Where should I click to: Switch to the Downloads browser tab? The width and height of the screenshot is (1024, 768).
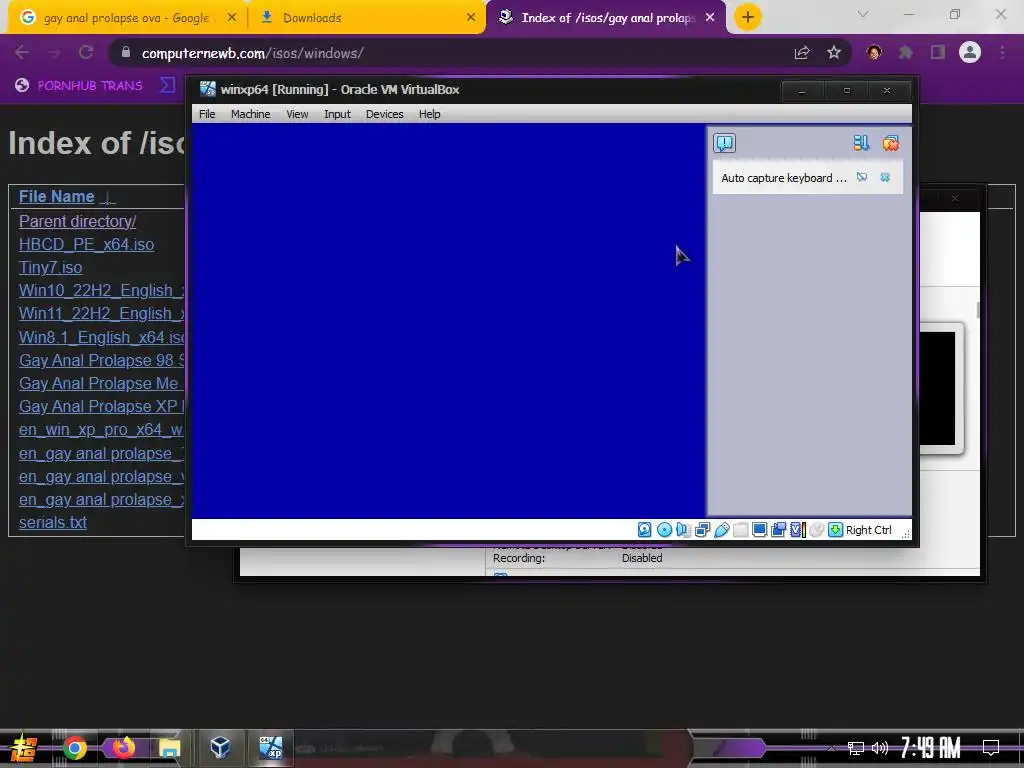(x=366, y=18)
